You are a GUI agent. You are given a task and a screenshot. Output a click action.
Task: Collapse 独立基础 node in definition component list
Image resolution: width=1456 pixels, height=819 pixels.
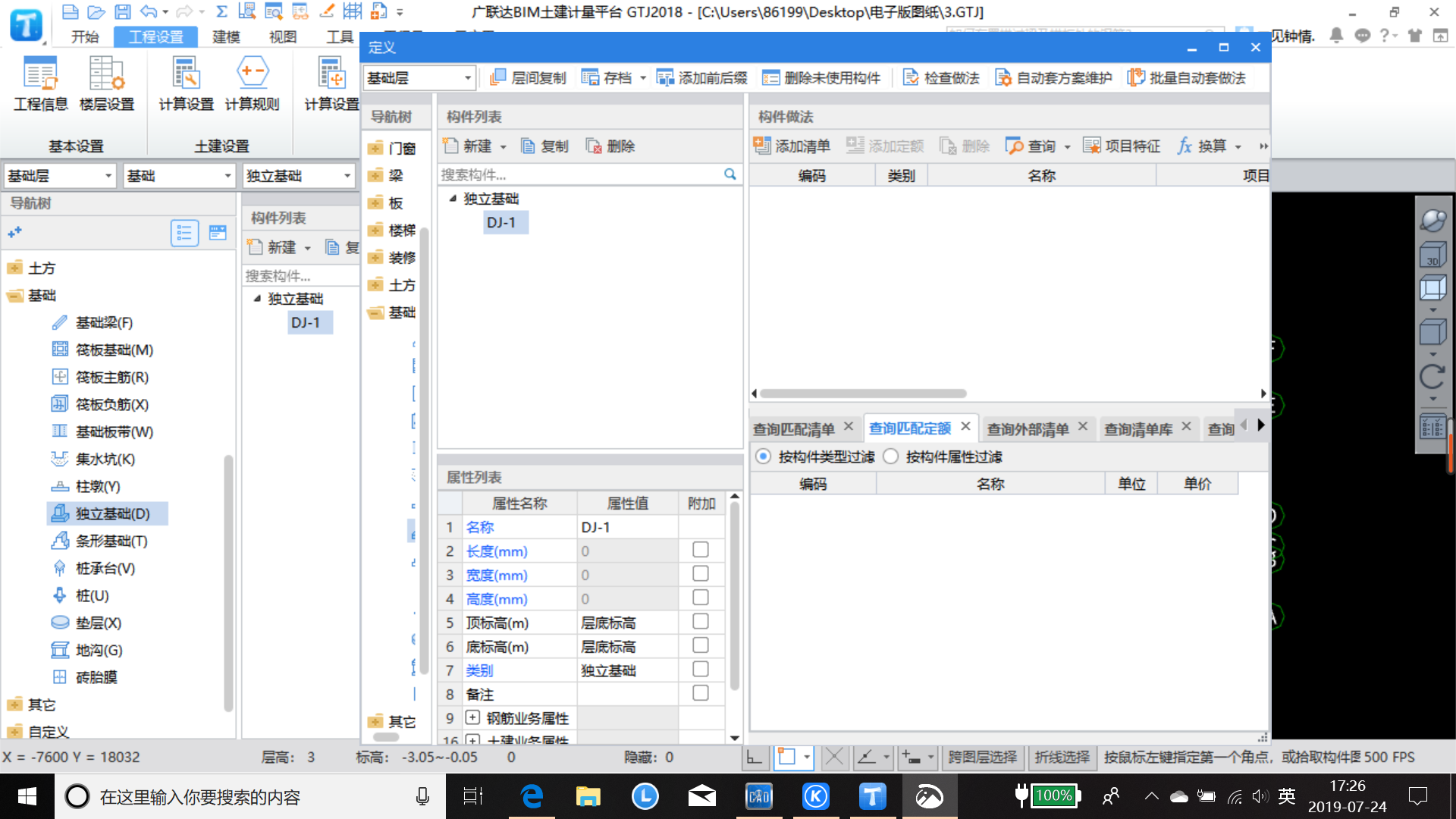point(453,199)
